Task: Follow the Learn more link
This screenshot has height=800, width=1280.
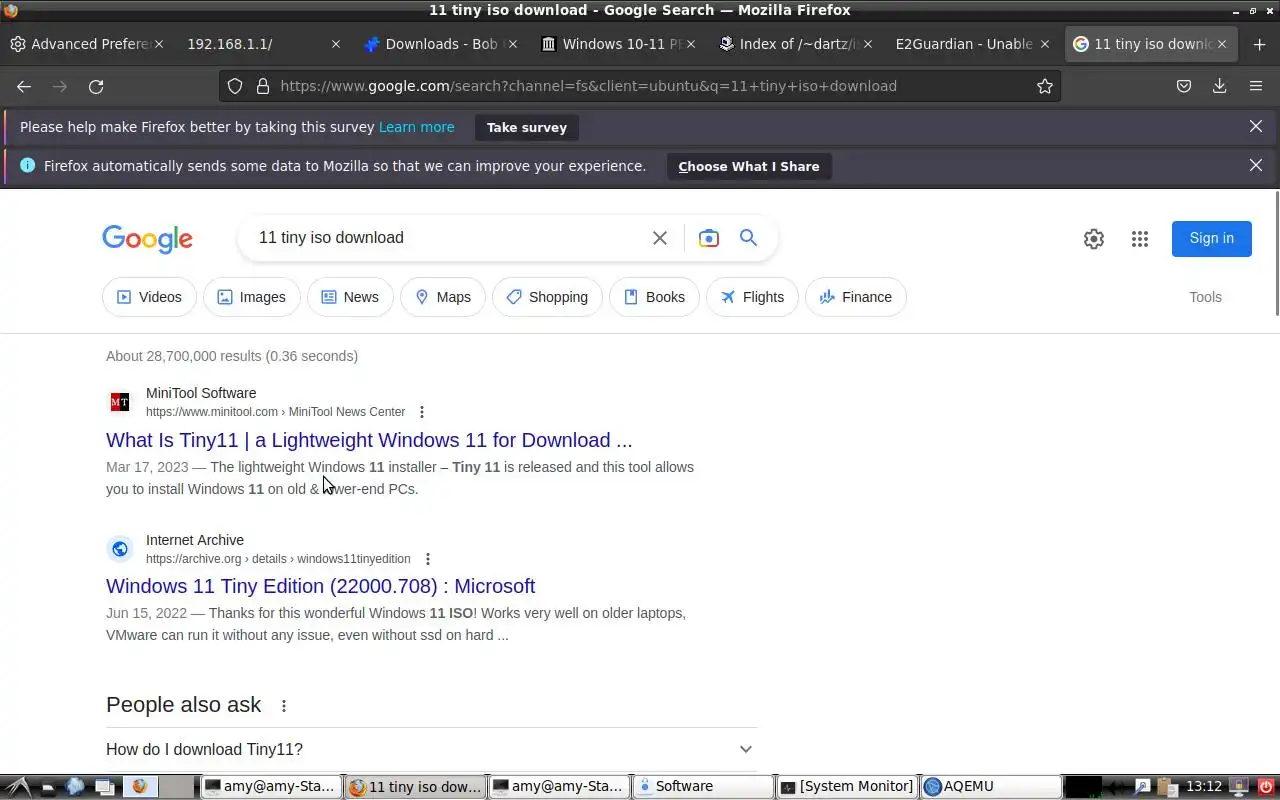Action: click(416, 127)
